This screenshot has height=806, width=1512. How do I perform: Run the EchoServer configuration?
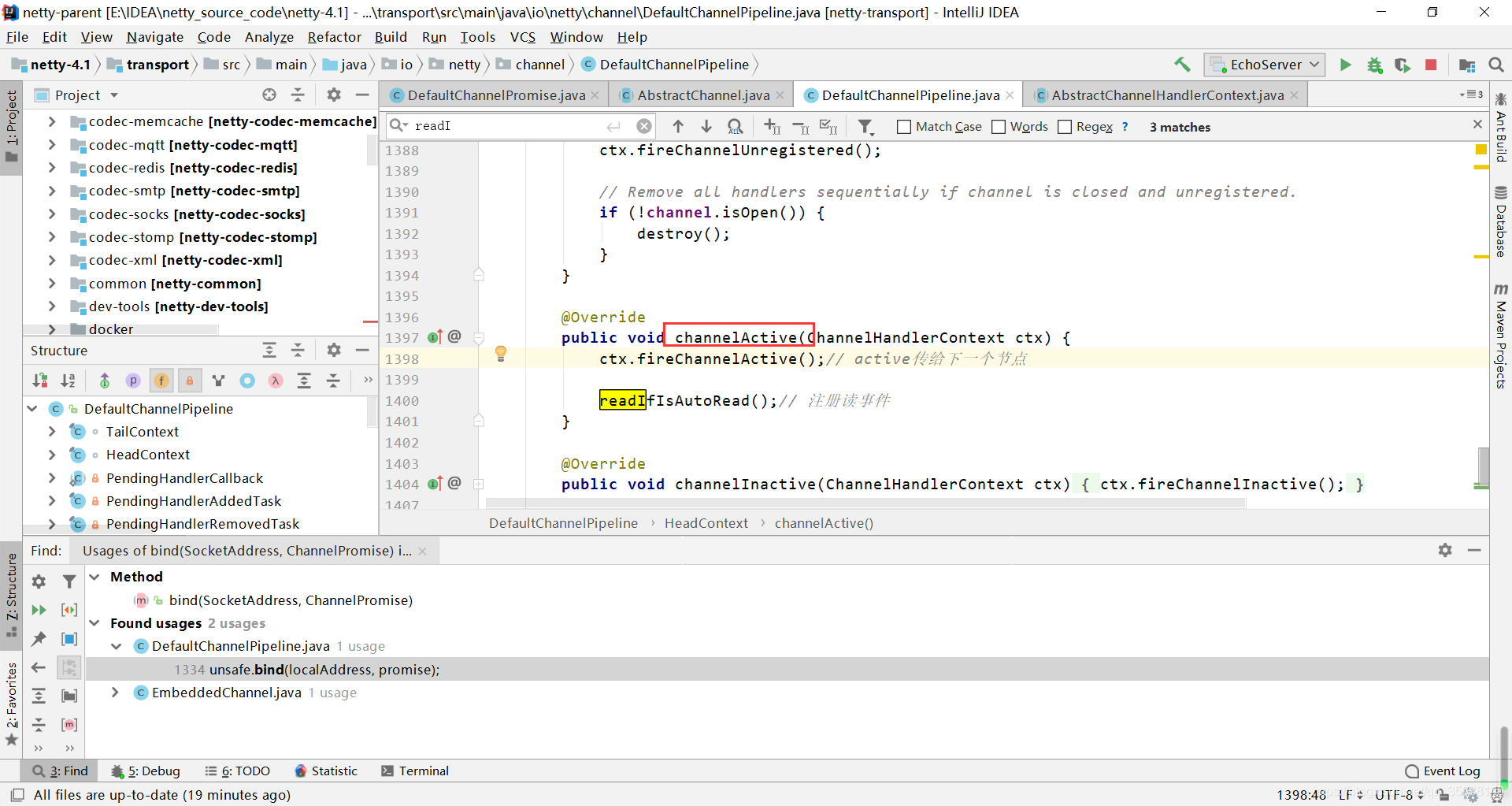[1345, 65]
